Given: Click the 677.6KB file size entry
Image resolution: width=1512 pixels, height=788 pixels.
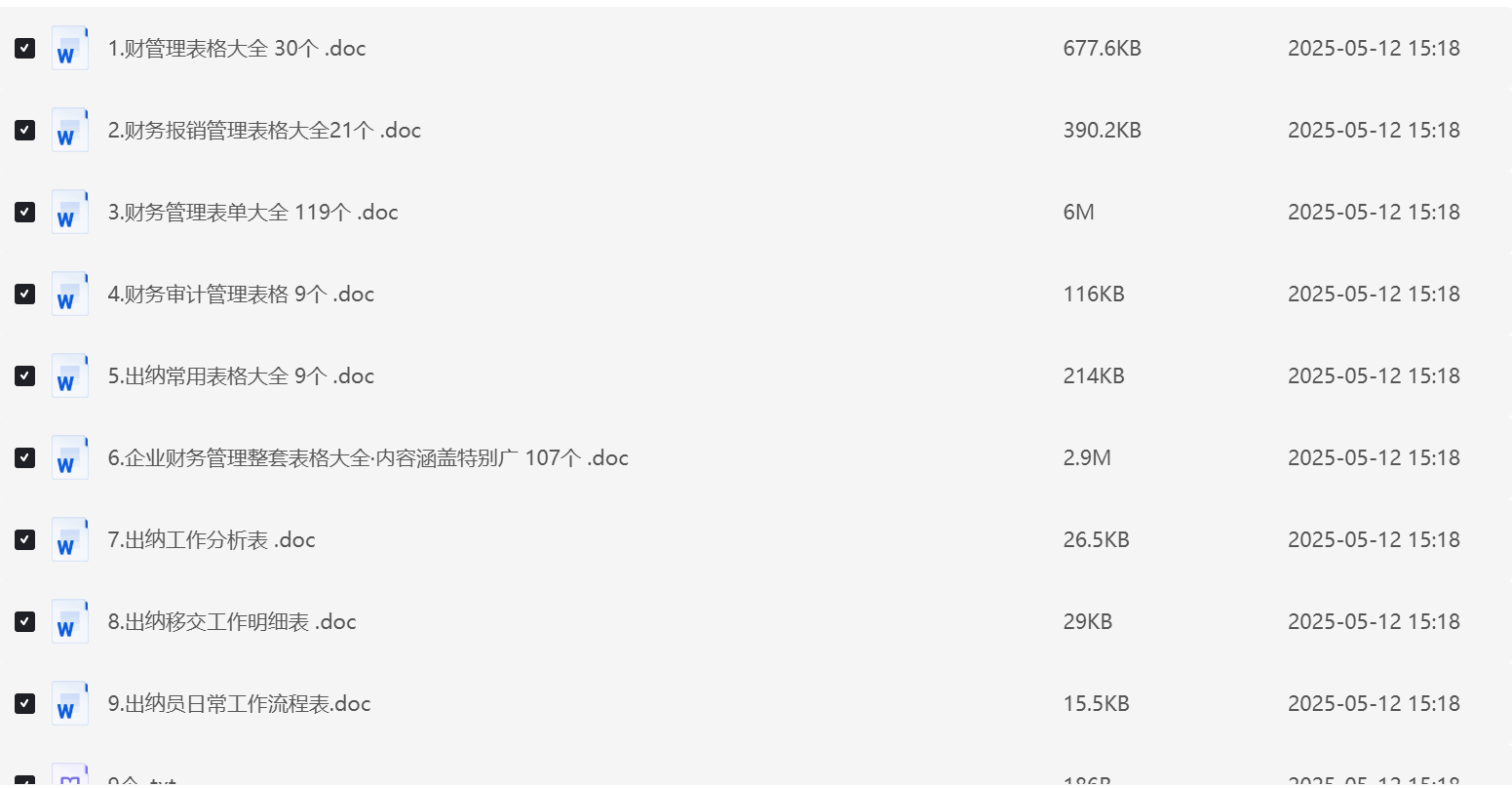Looking at the screenshot, I should (x=1102, y=48).
